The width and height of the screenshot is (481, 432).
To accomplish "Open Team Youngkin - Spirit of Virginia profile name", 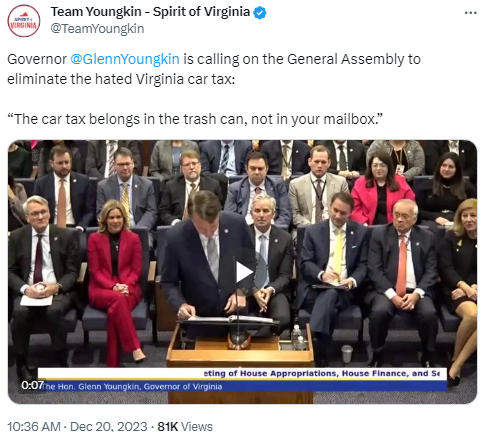I will (150, 12).
